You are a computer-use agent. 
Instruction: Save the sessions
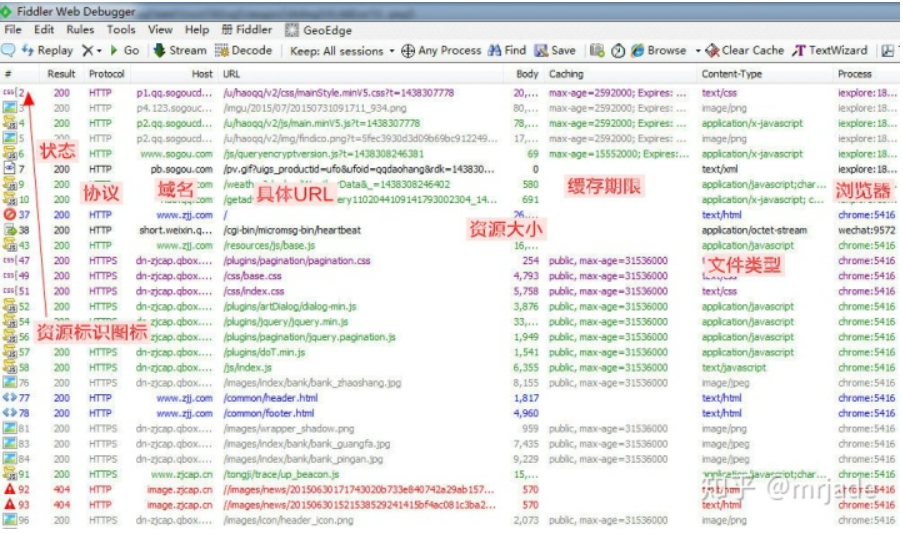point(555,51)
